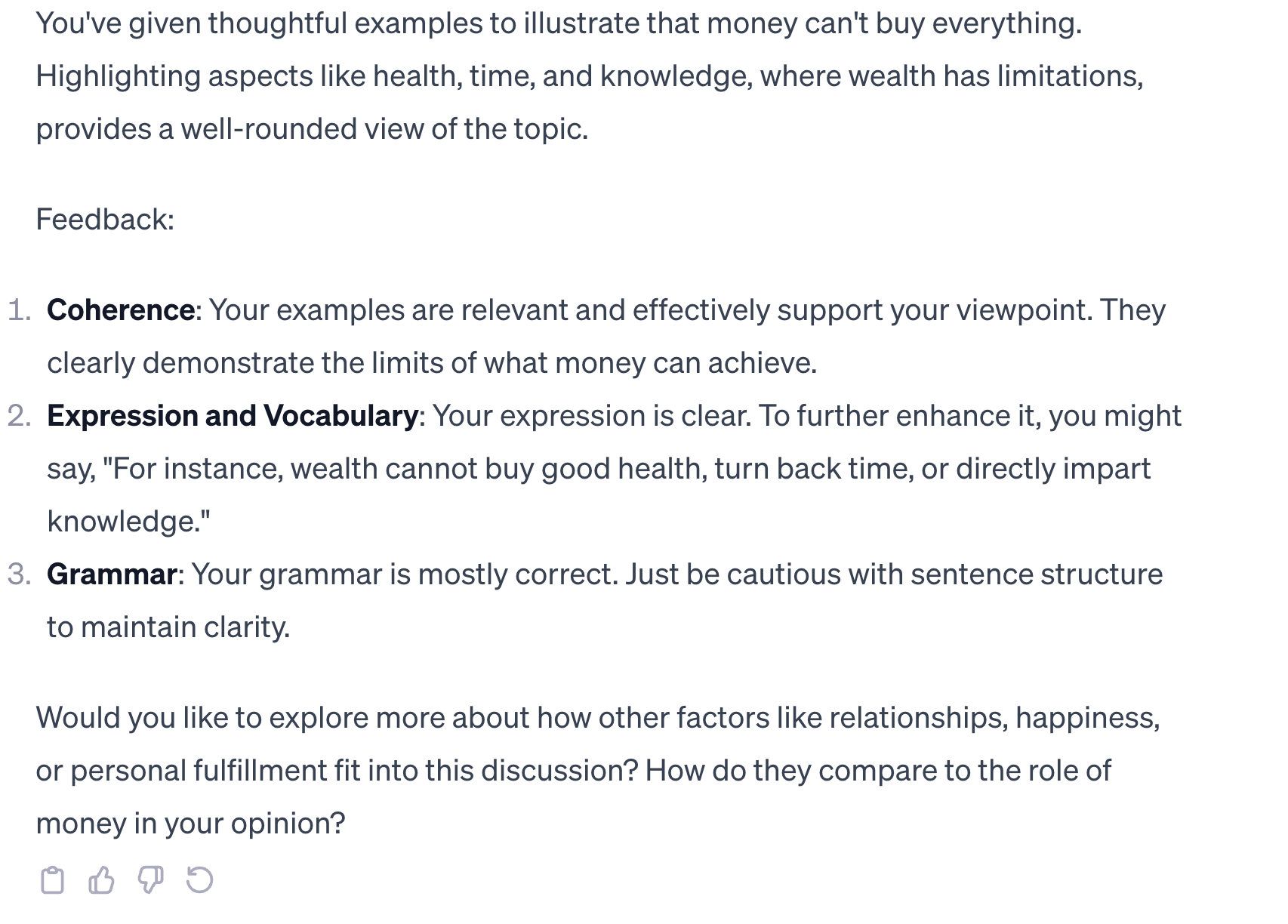This screenshot has width=1288, height=924.
Task: Click the line starting "You've given thoughtful examples"
Action: click(x=559, y=23)
